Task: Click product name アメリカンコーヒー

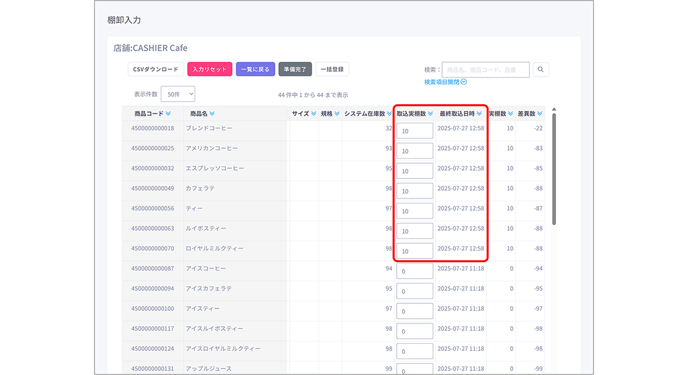Action: 212,148
